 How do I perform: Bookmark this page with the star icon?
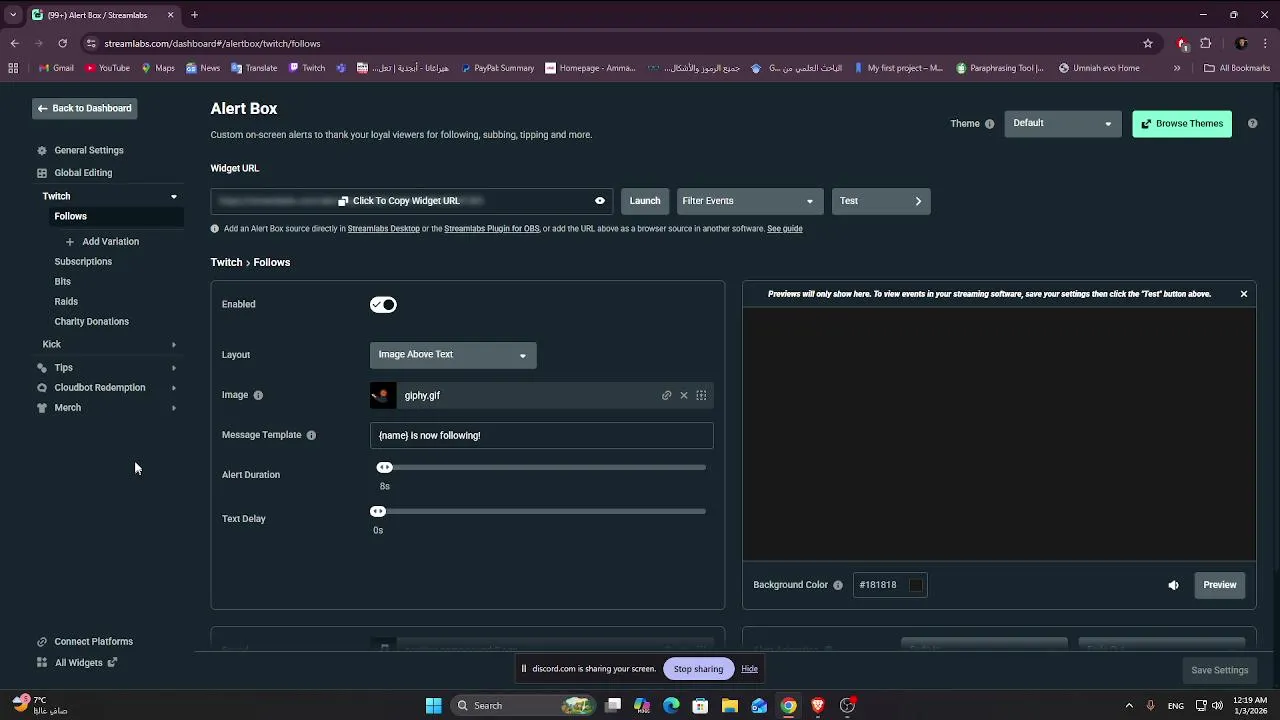pyautogui.click(x=1148, y=44)
